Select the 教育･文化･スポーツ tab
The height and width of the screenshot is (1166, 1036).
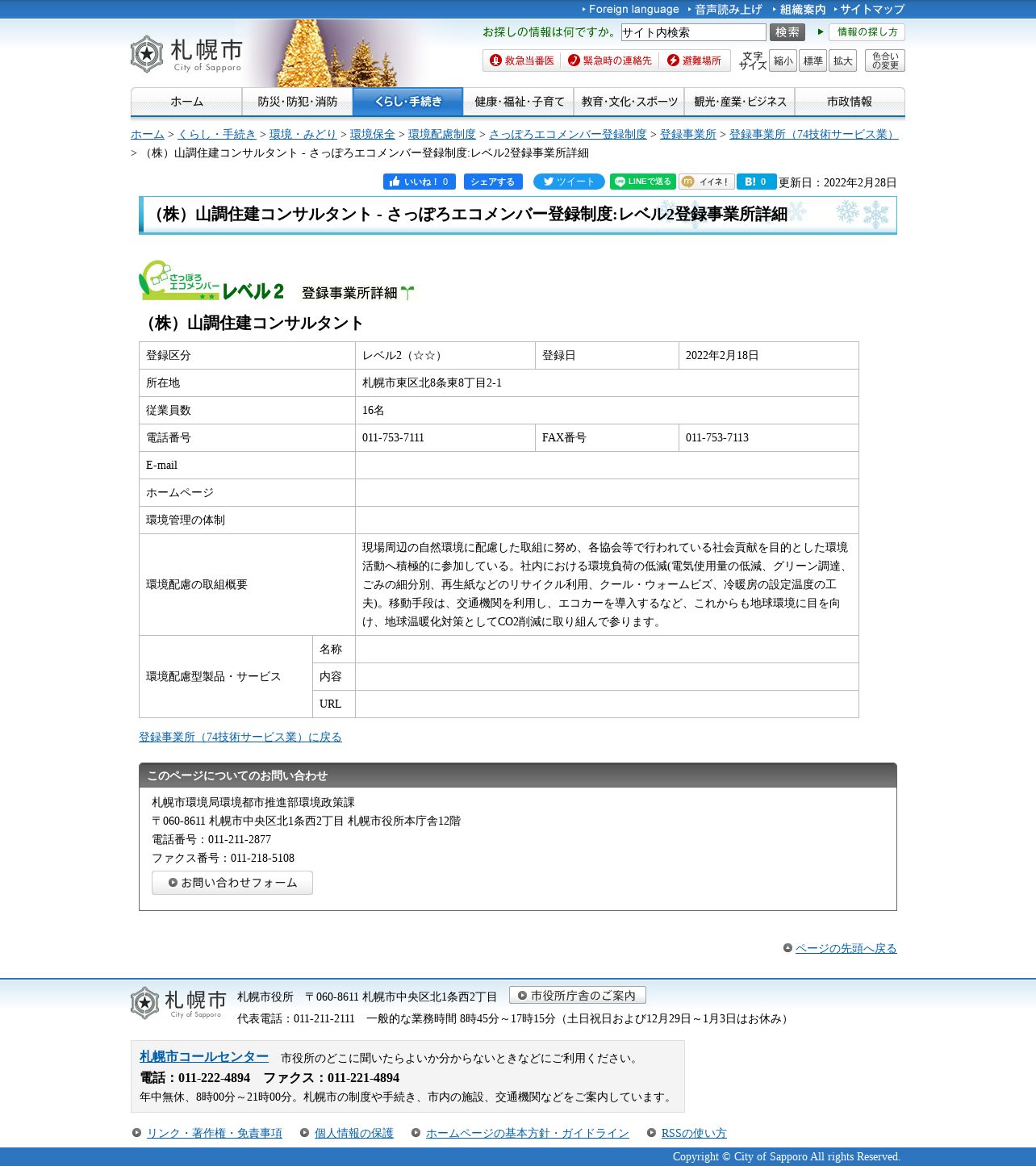[x=629, y=102]
